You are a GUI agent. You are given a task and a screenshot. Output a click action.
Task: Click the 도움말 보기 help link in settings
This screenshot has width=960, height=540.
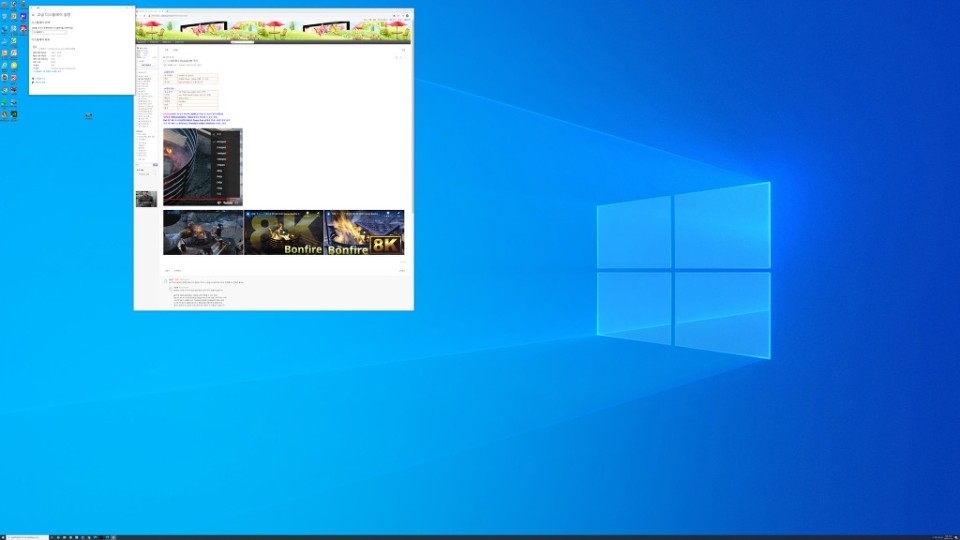pyautogui.click(x=40, y=78)
